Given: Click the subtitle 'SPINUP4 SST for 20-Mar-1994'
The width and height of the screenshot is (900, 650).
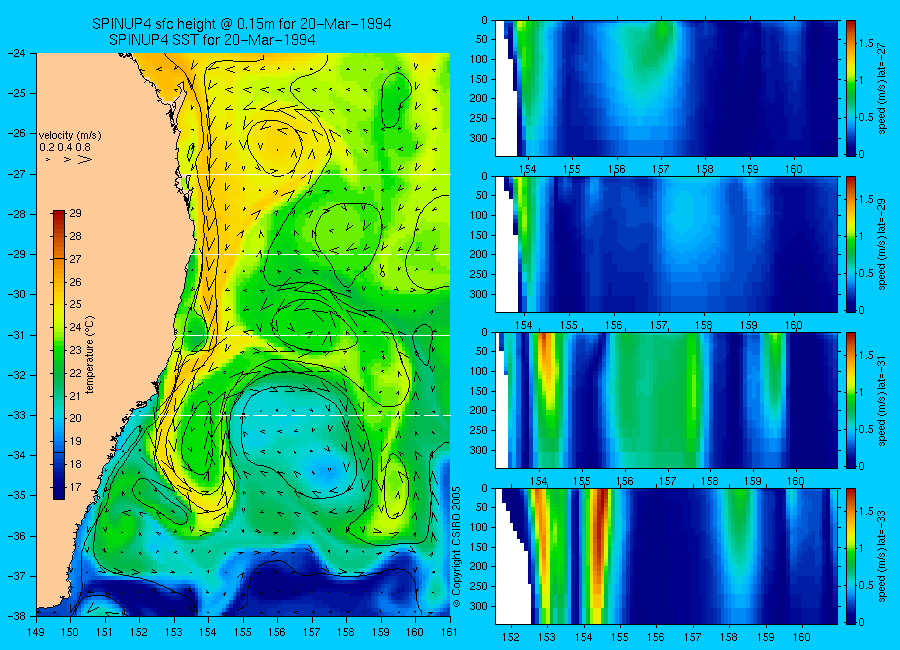Looking at the screenshot, I should (212, 40).
